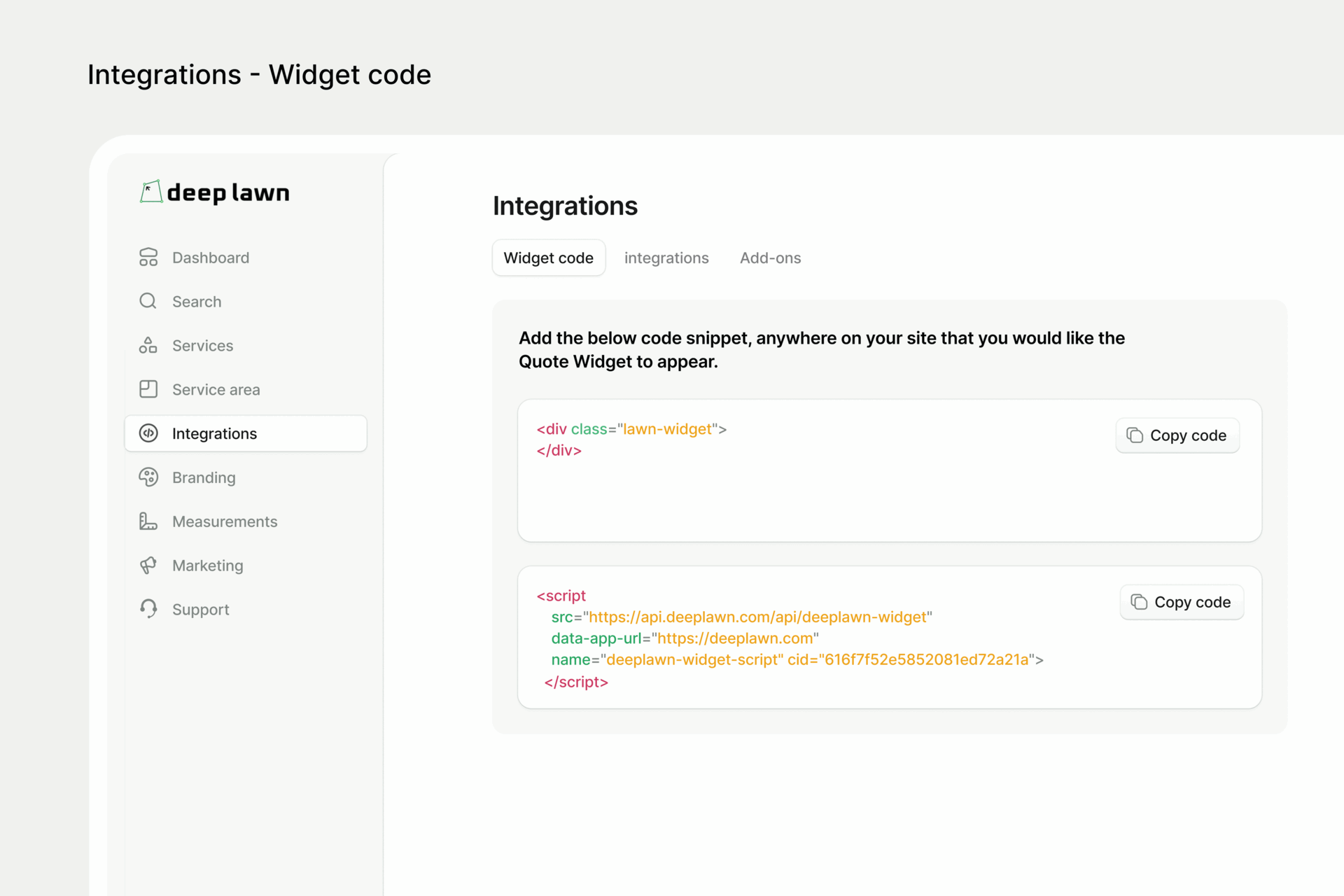Click the deep lawn logo
Viewport: 1344px width, 896px height.
click(x=215, y=192)
